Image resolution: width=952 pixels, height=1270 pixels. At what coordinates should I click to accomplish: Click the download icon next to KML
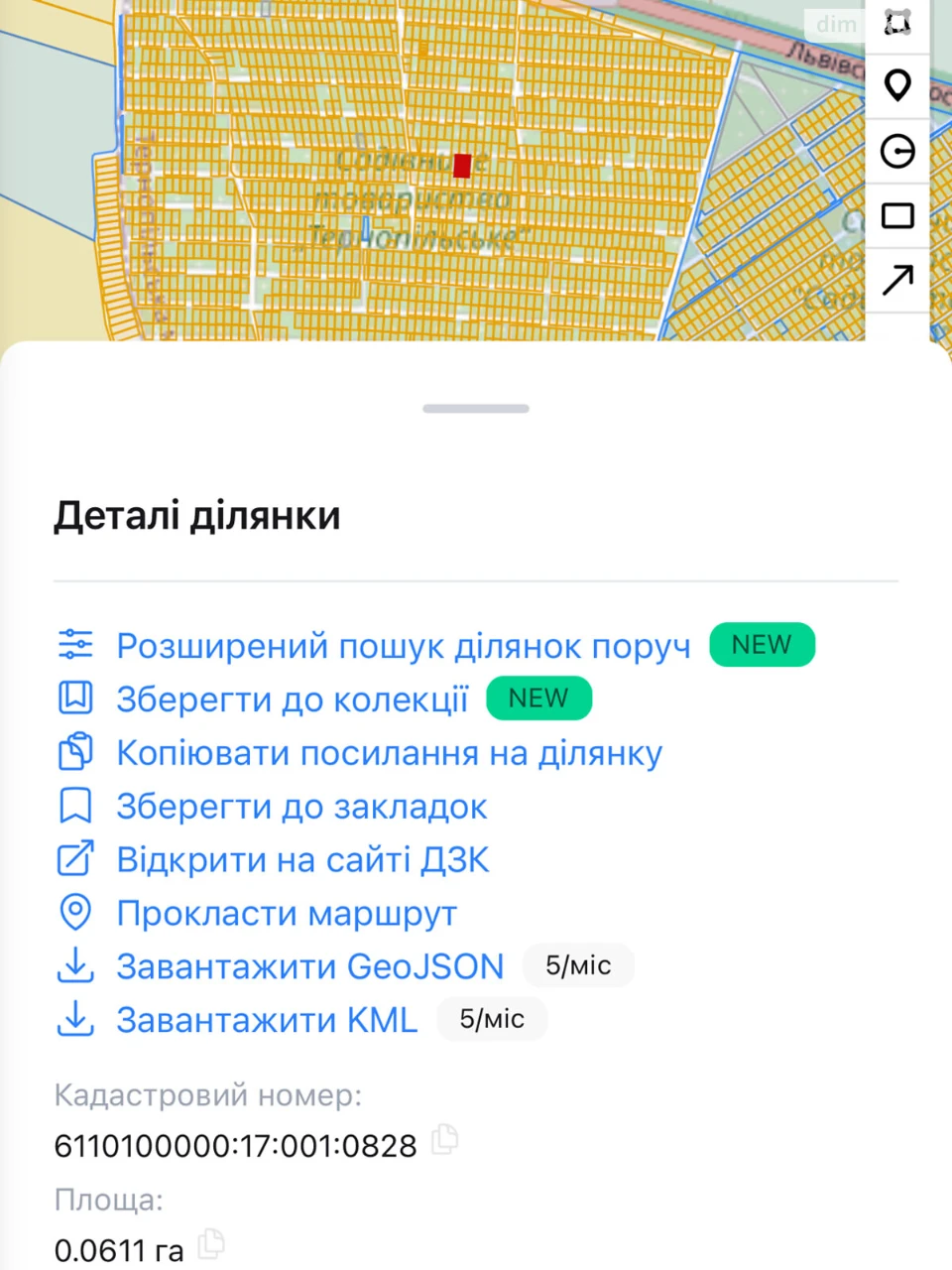pyautogui.click(x=75, y=1019)
